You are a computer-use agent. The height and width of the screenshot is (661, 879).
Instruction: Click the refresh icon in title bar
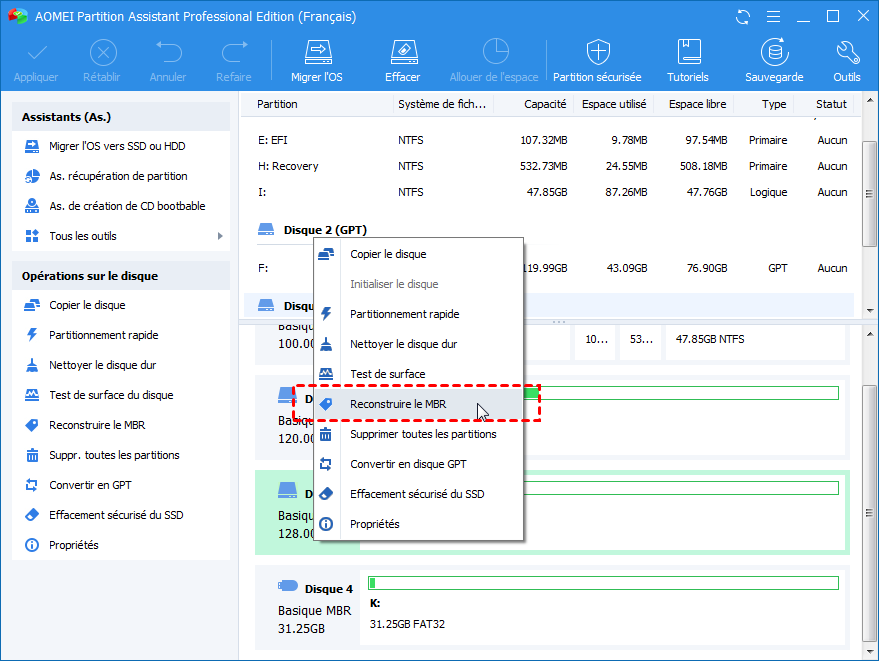[x=742, y=17]
